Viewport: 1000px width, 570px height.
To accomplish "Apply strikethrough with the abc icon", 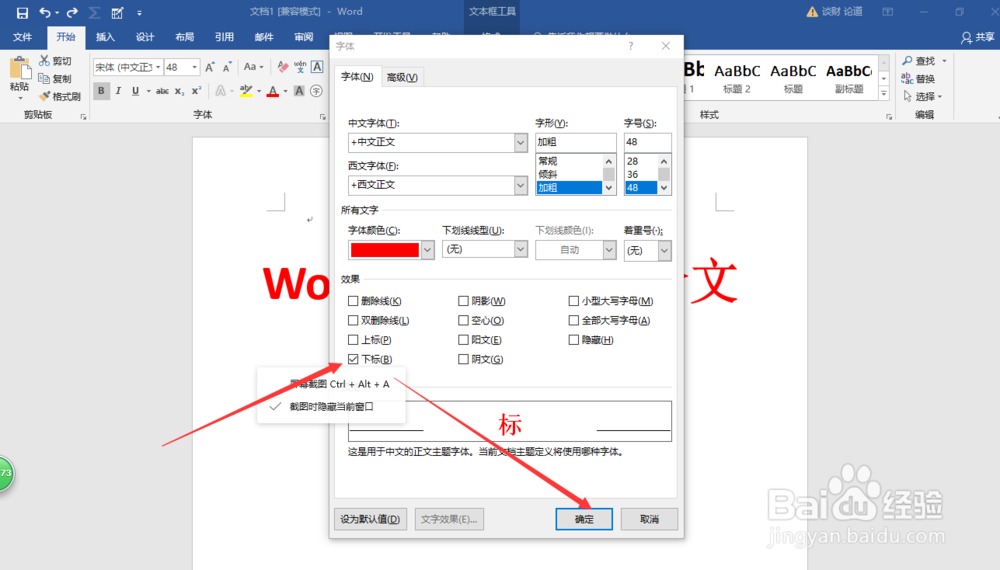I will (163, 91).
